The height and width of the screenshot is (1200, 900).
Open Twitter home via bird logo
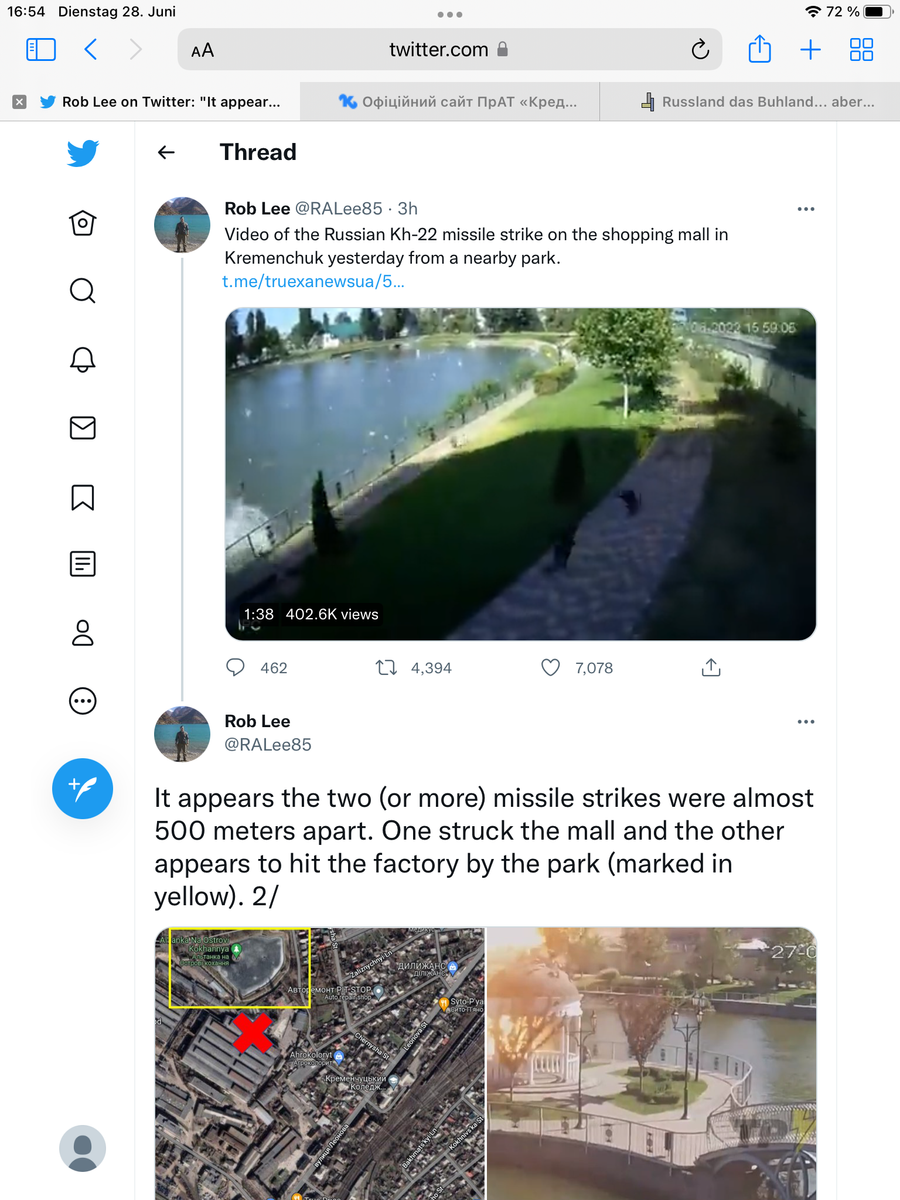(83, 153)
